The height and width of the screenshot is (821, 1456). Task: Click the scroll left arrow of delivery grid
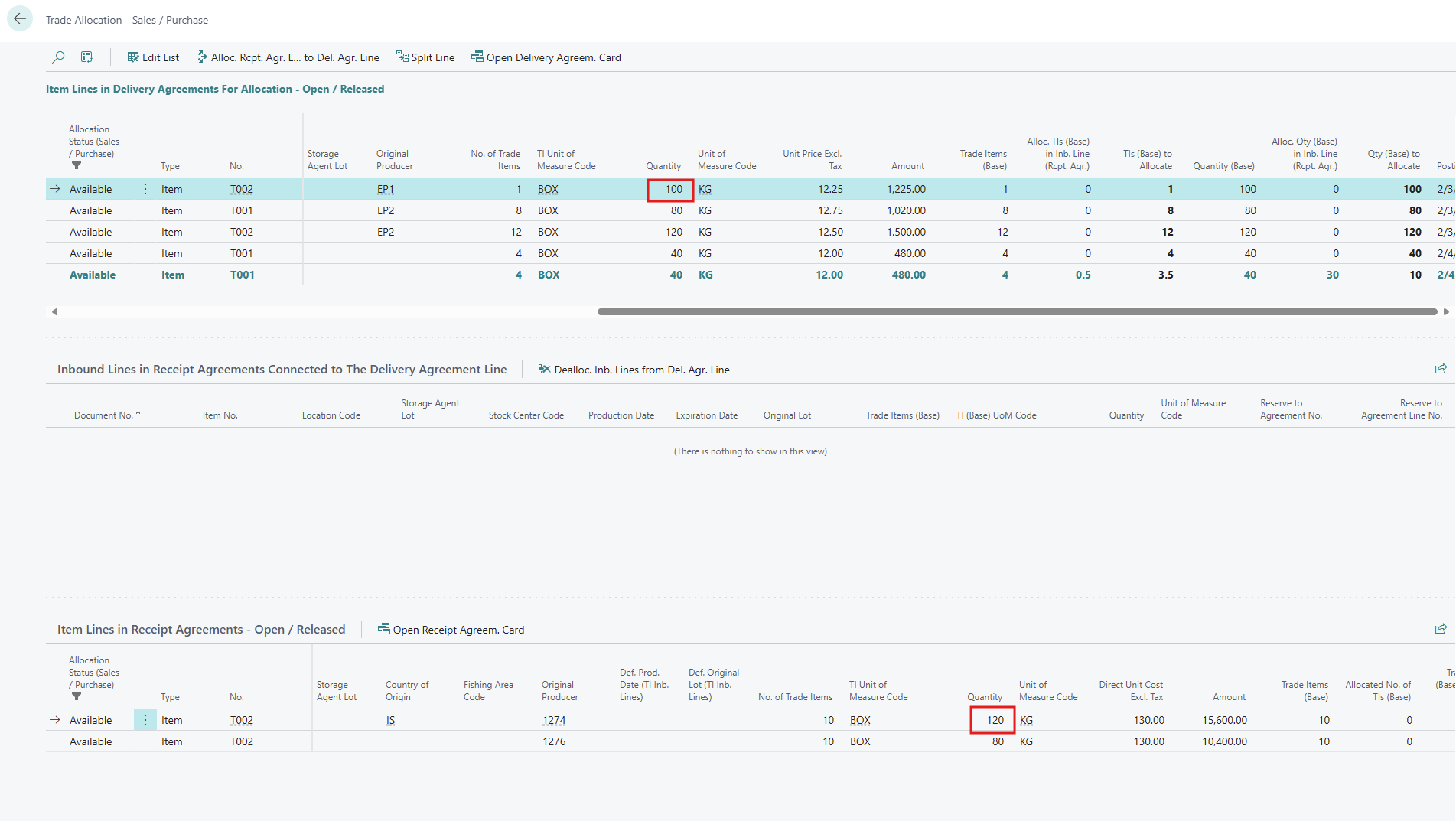point(54,312)
